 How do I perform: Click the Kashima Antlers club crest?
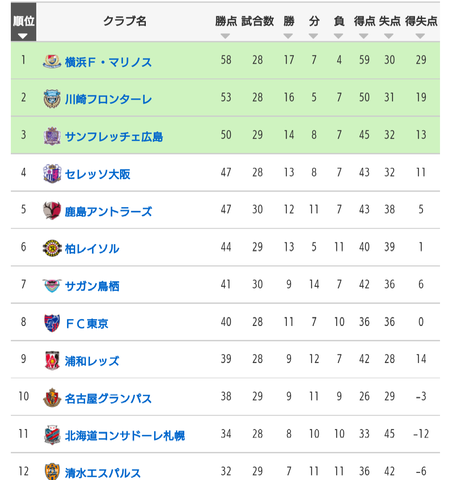click(52, 211)
